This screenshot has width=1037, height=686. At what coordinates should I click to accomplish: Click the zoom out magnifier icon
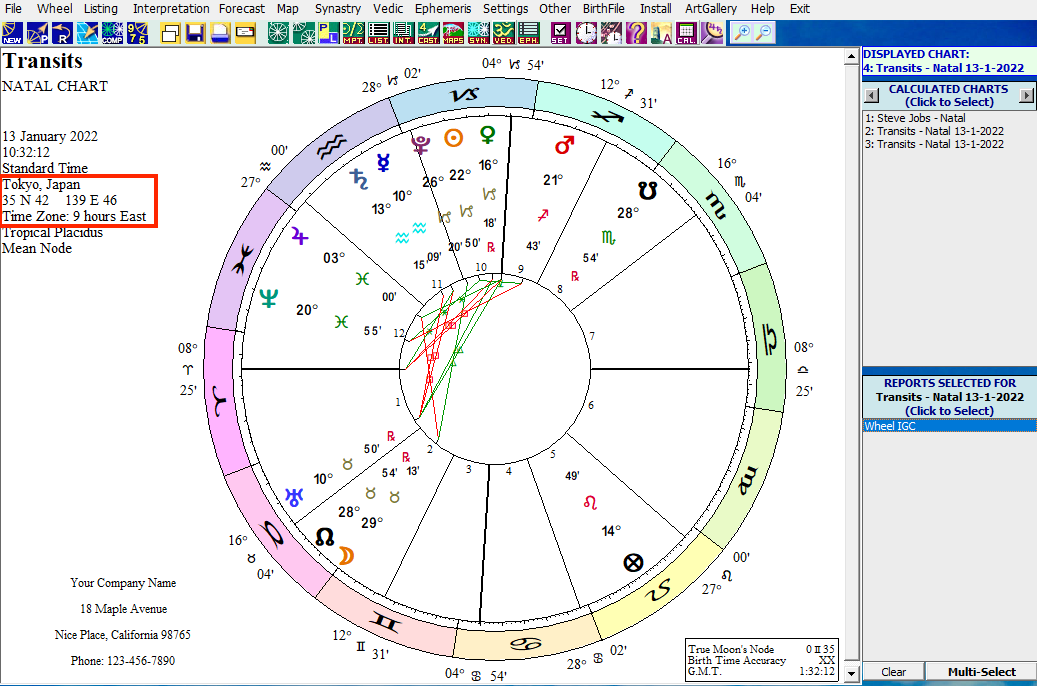pos(764,33)
